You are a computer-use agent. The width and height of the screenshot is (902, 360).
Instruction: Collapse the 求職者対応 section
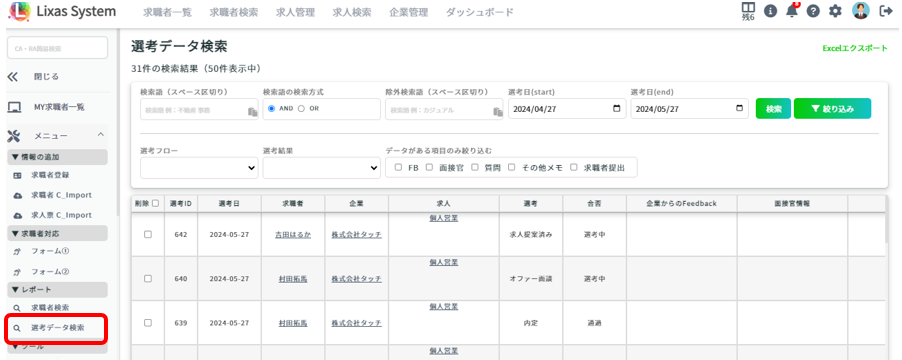57,233
